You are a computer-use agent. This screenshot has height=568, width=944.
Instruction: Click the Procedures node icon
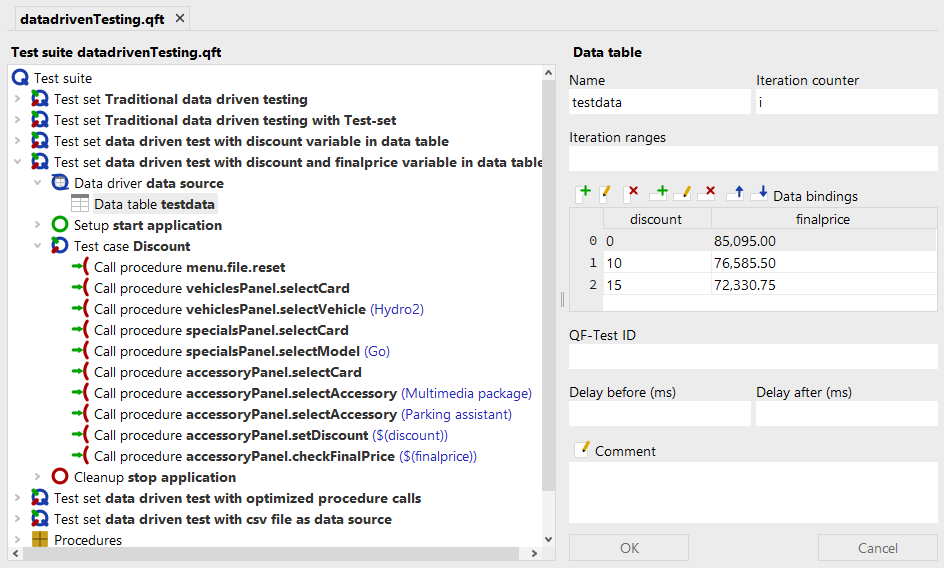click(40, 540)
